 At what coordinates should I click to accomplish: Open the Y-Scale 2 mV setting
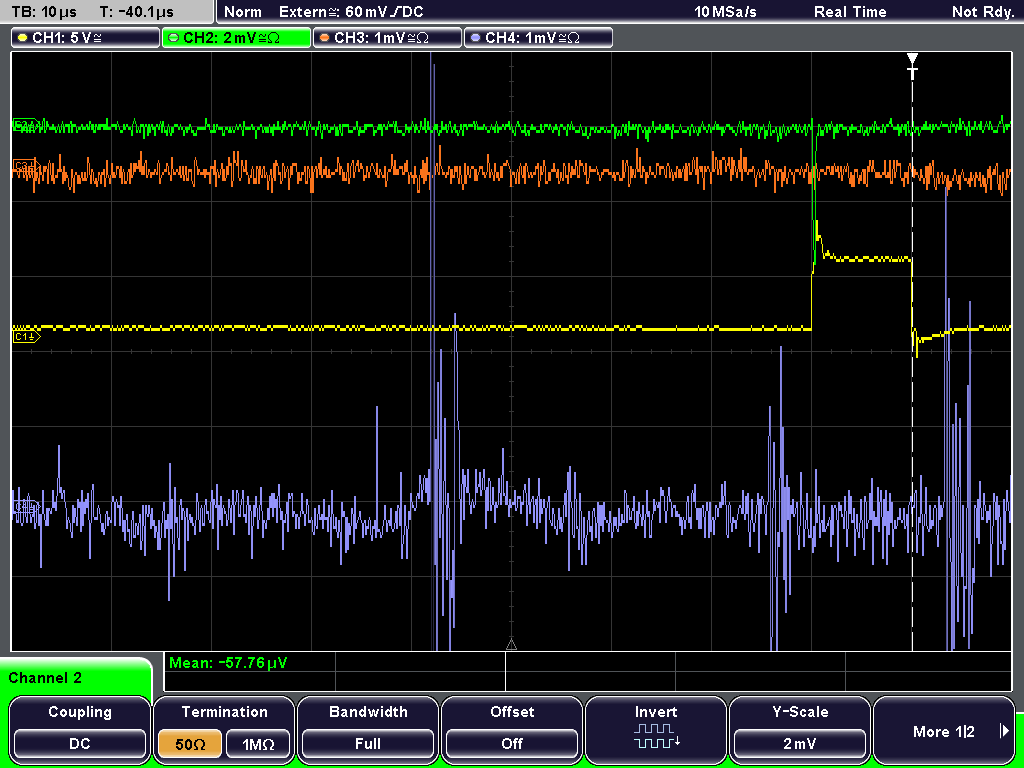(800, 729)
